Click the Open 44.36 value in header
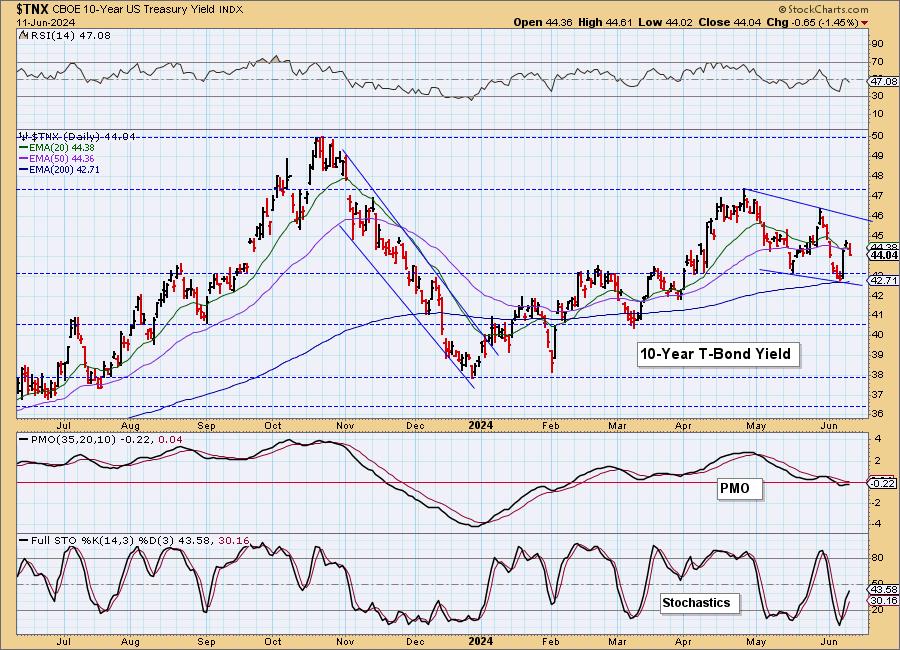The height and width of the screenshot is (650, 900). pos(544,22)
